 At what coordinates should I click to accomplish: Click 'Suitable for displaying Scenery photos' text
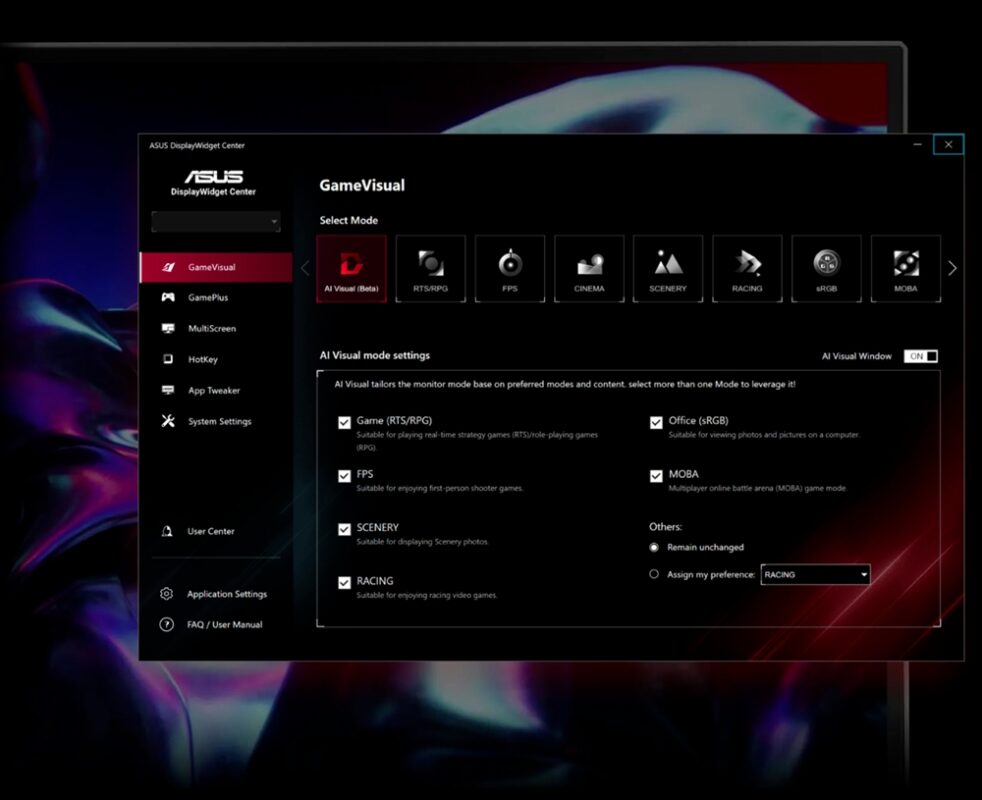point(422,542)
